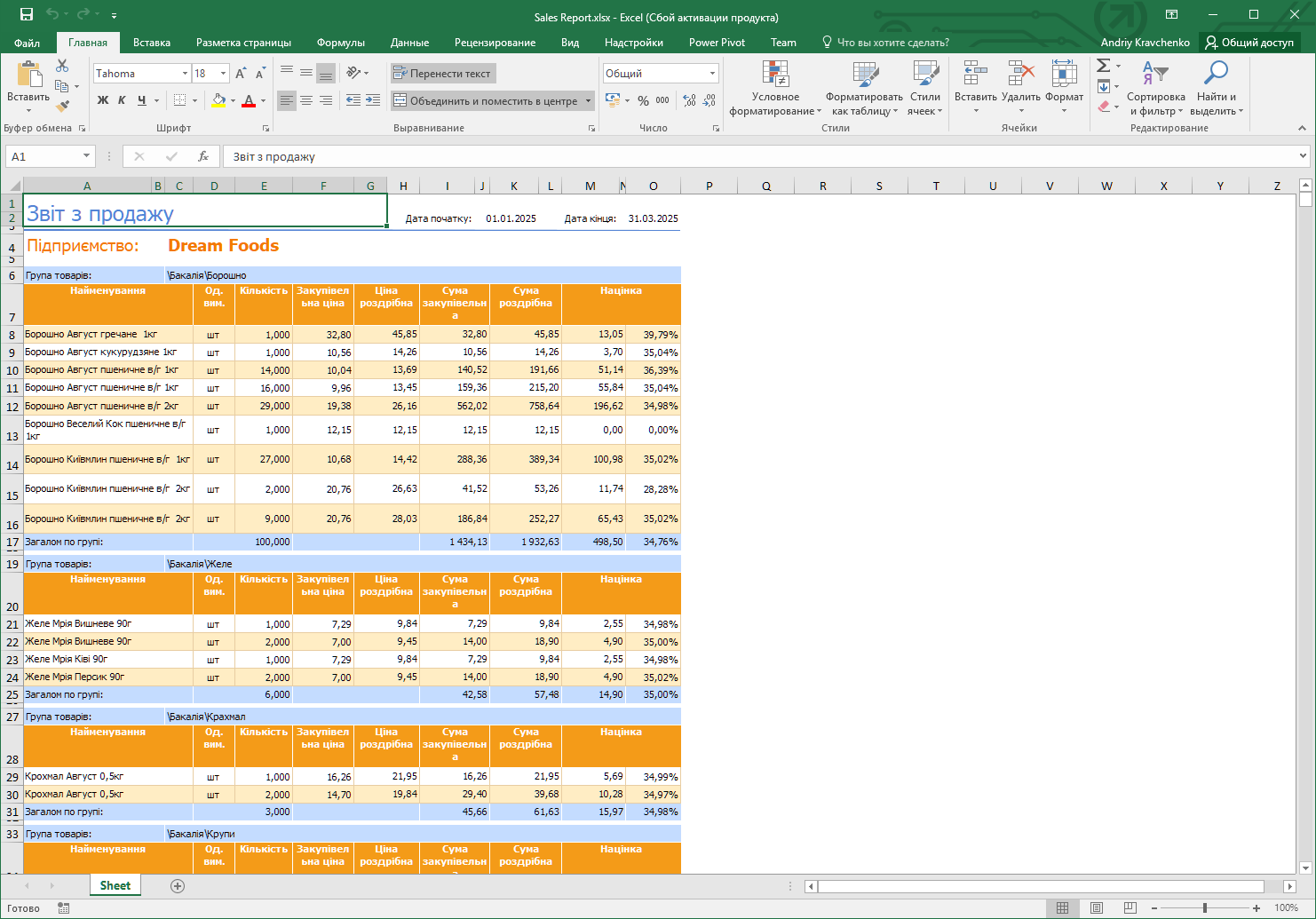
Task: Activate the Format Painter brush
Action: (x=62, y=107)
